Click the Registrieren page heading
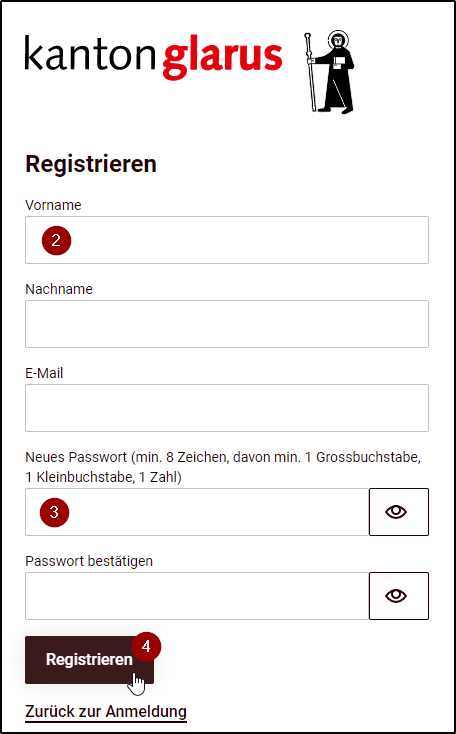This screenshot has height=734, width=456. tap(91, 164)
